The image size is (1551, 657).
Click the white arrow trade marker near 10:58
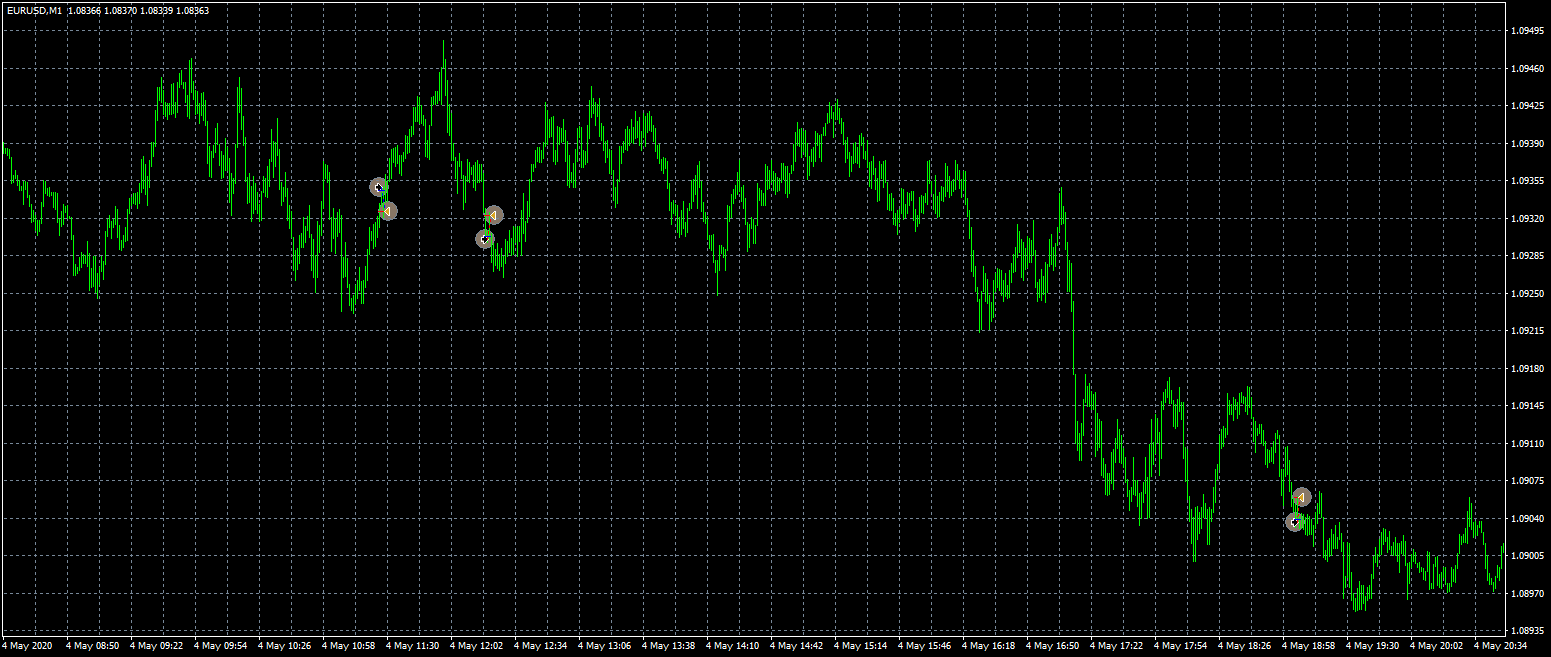click(378, 187)
